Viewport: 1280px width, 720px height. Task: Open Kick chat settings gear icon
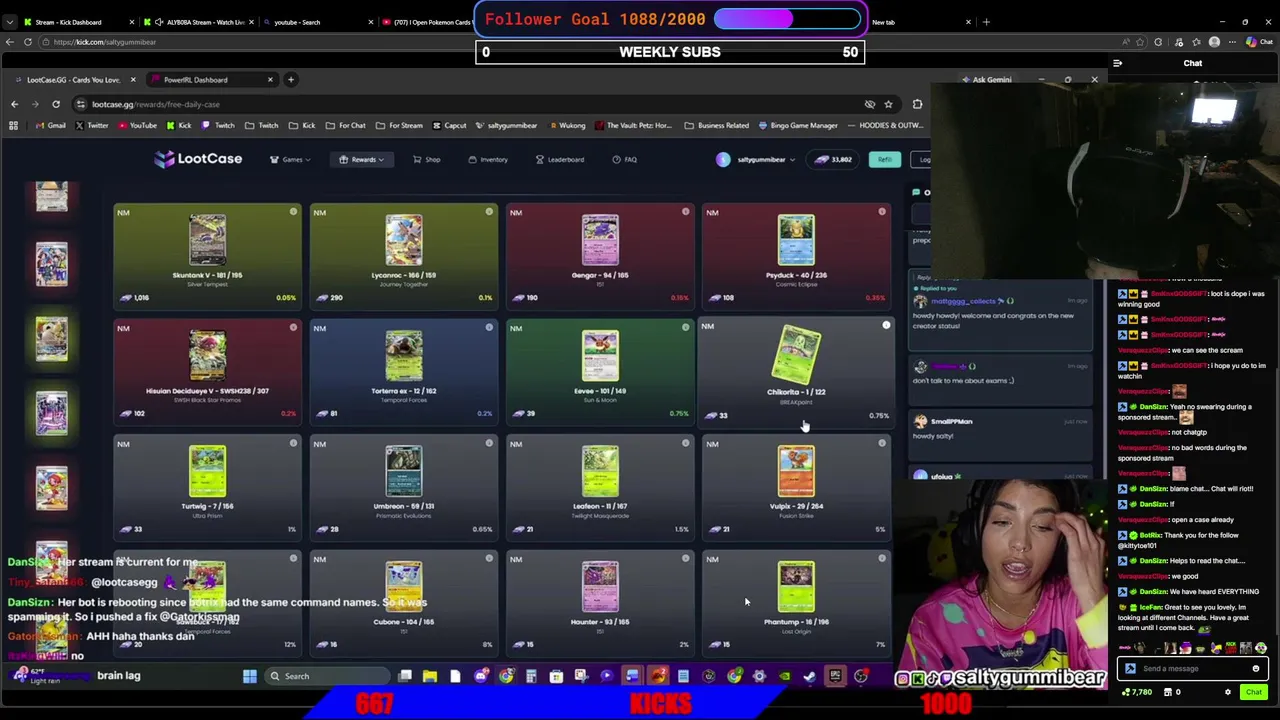click(x=1228, y=692)
